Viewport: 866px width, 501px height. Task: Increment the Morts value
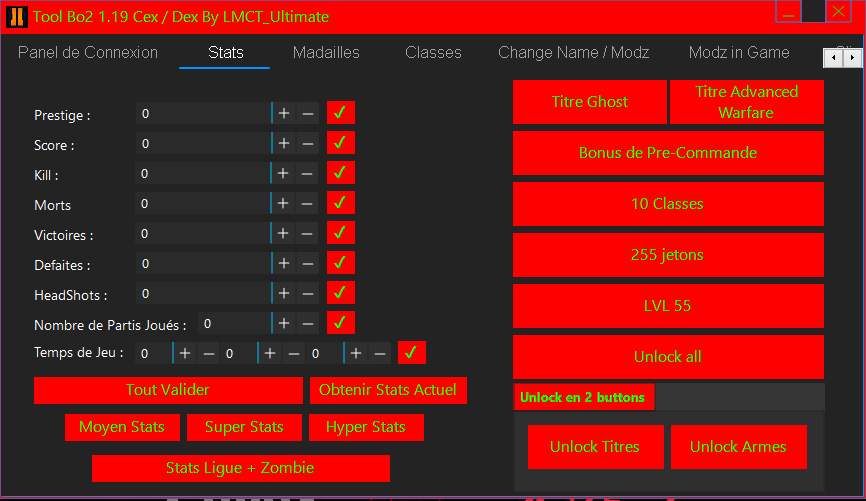pos(283,203)
